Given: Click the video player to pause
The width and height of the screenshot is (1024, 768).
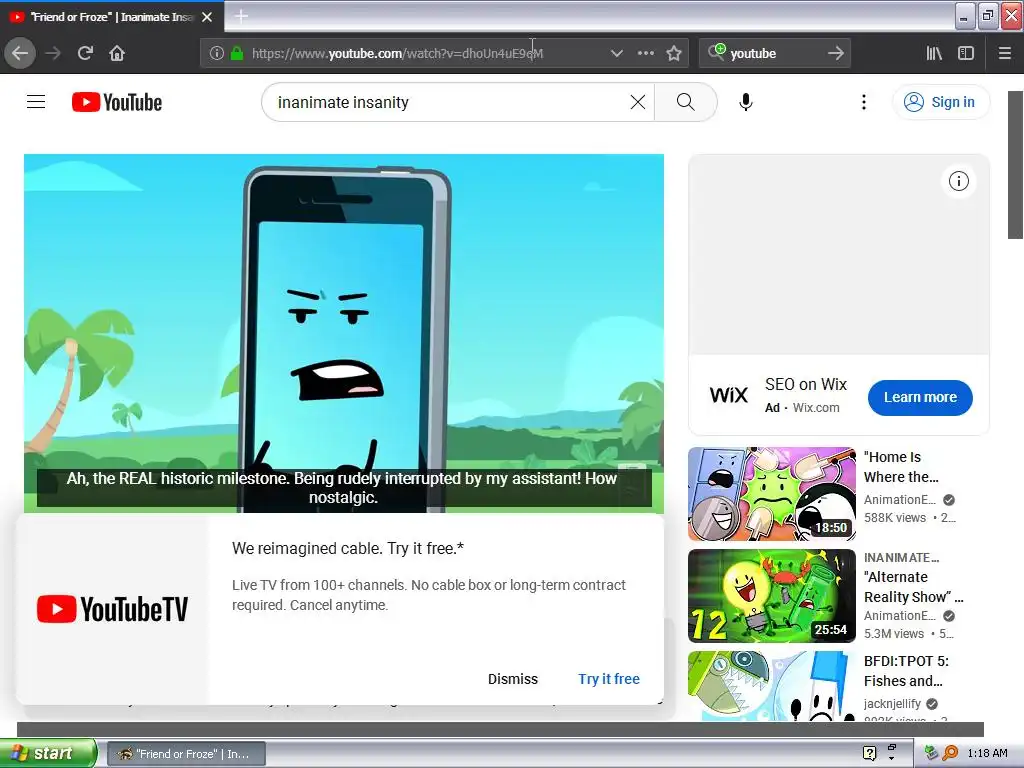Looking at the screenshot, I should (344, 333).
